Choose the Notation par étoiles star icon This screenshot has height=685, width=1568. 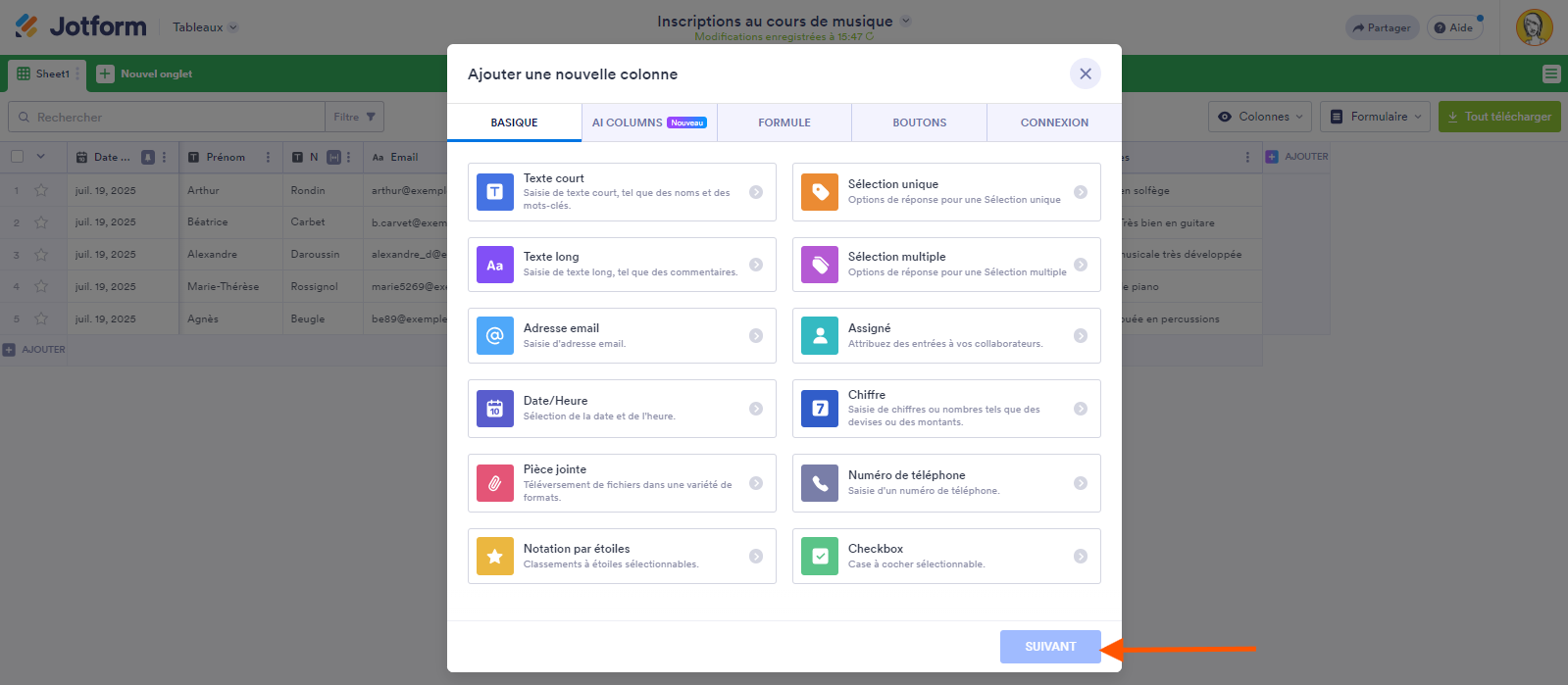pyautogui.click(x=495, y=557)
